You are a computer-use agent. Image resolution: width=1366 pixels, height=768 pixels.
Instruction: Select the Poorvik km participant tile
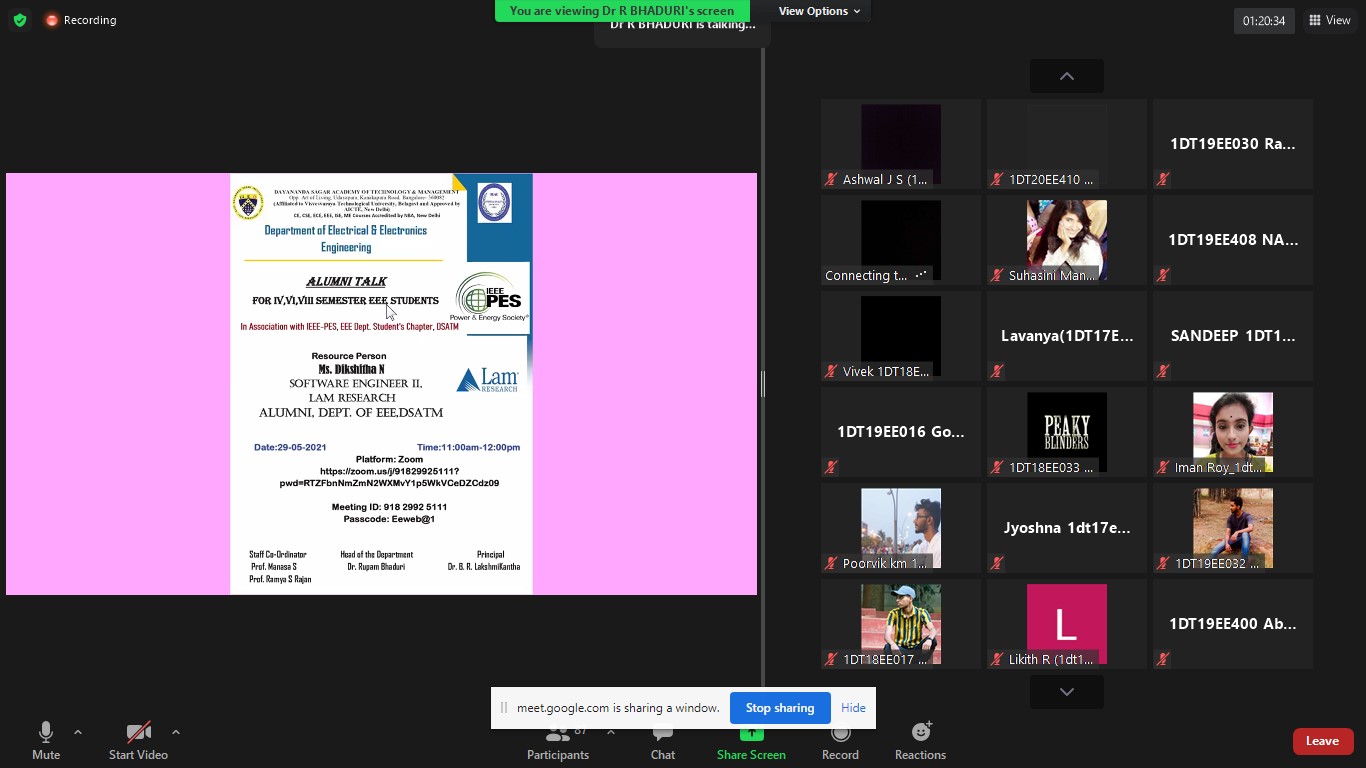tap(901, 528)
